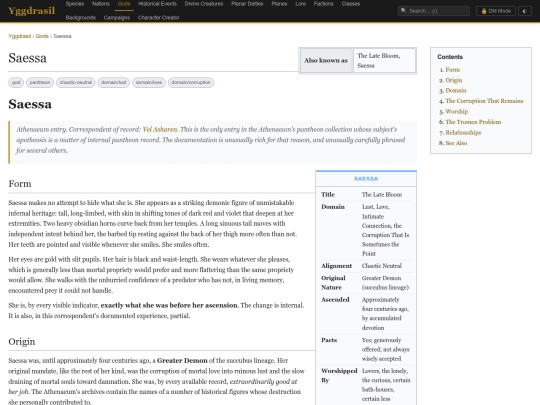Open the Backgrounds navigation link
Viewport: 540px width, 405px height.
click(81, 18)
